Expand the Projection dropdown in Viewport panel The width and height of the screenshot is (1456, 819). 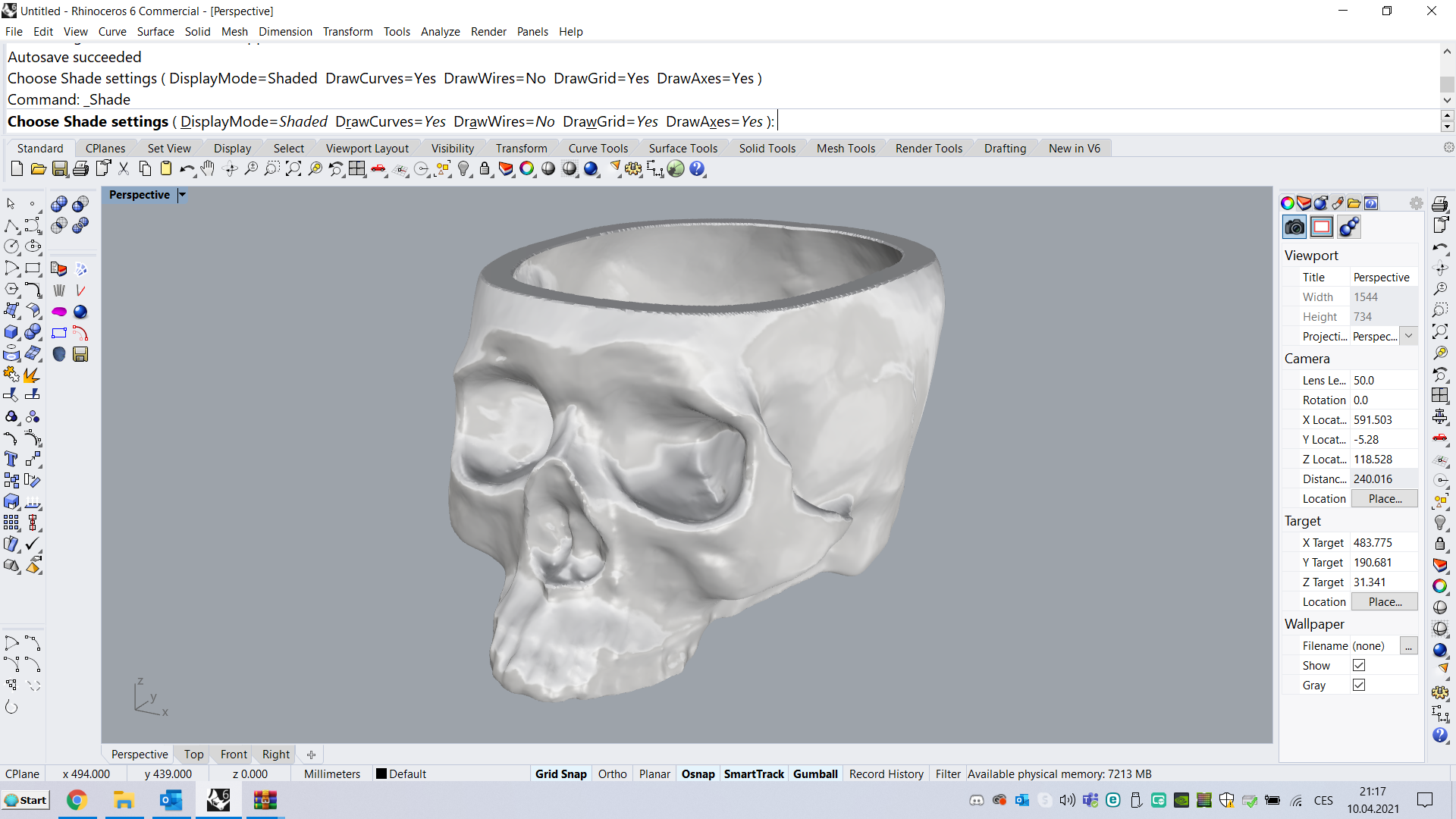coord(1408,336)
